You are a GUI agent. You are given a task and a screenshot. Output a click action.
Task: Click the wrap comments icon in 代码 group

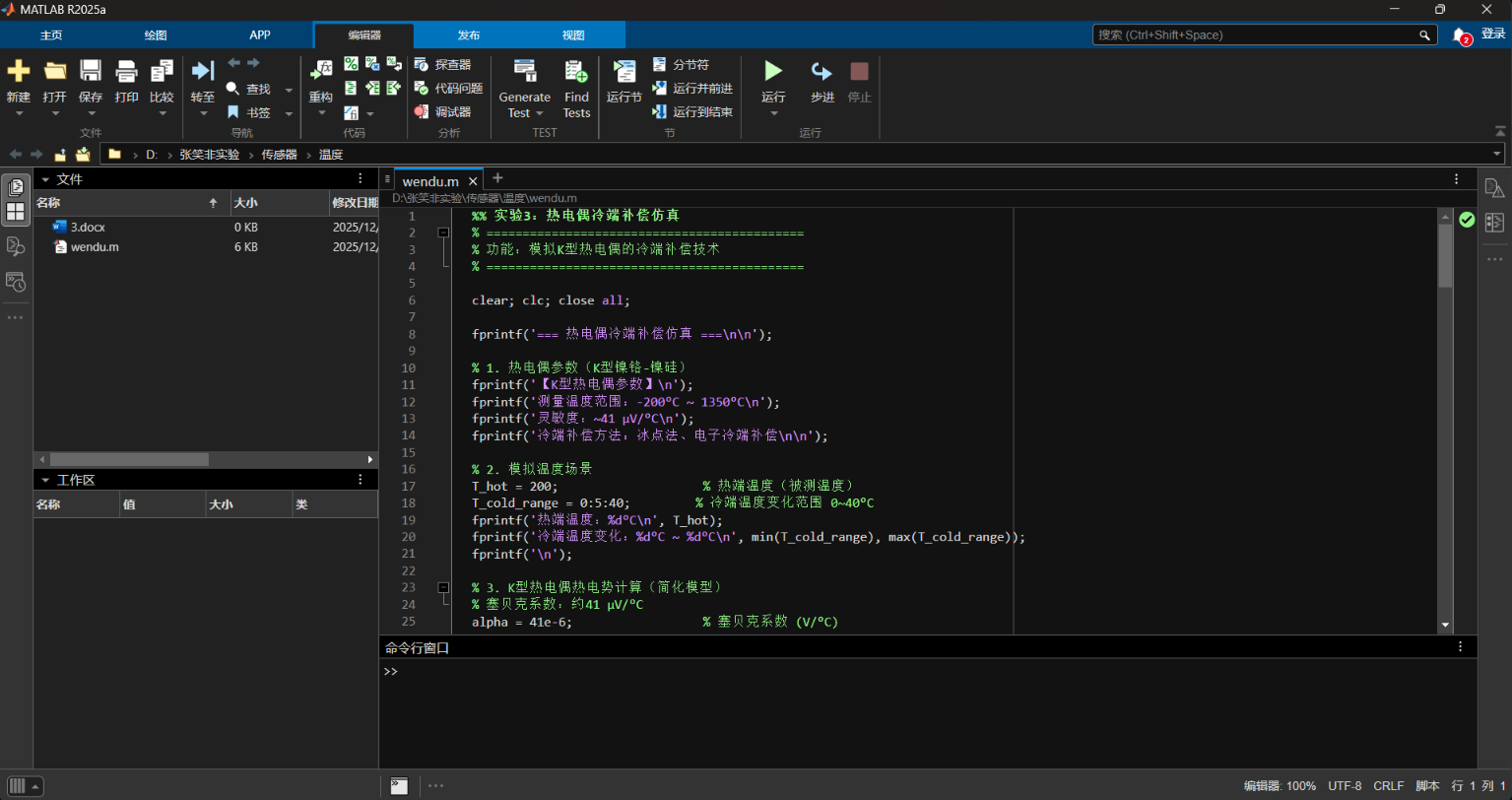tap(394, 64)
